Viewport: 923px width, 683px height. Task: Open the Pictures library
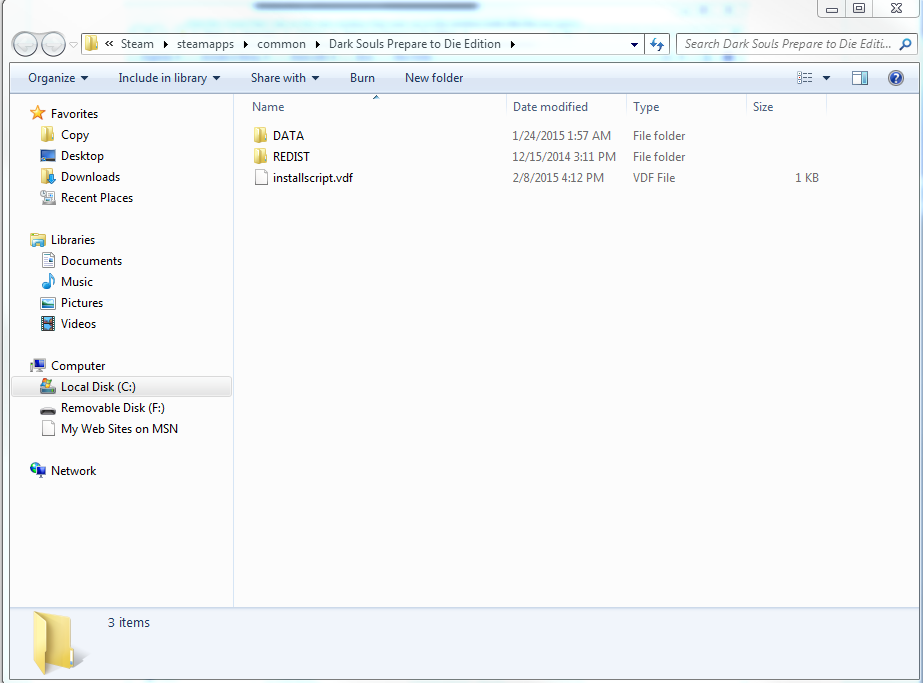point(82,303)
